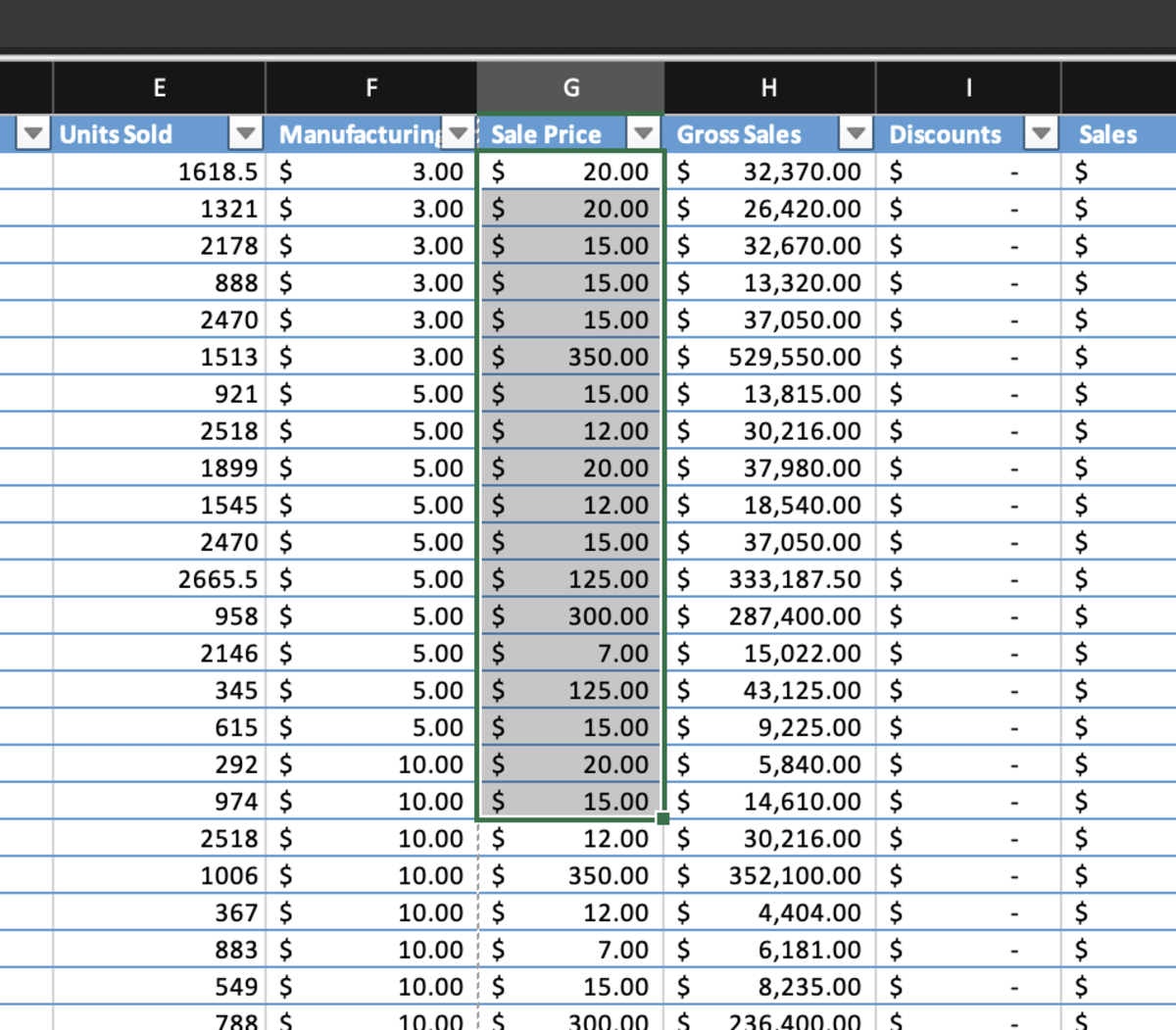This screenshot has height=1030, width=1176.
Task: Select column F by clicking its header letter
Action: click(370, 87)
